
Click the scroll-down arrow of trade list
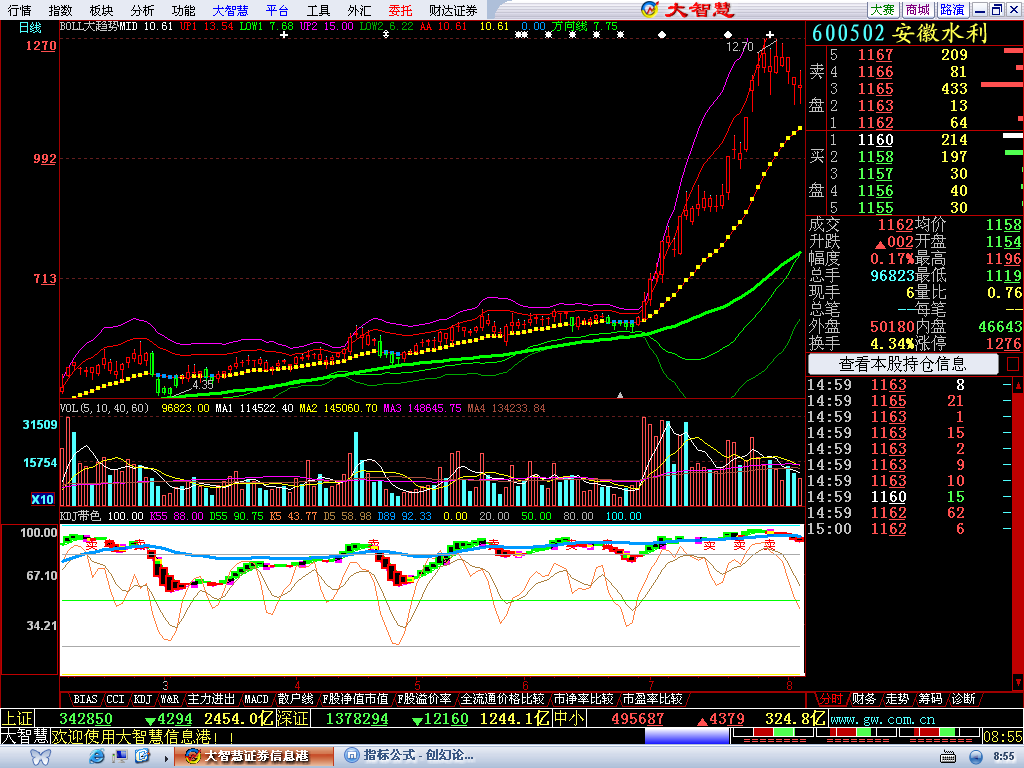1018,682
